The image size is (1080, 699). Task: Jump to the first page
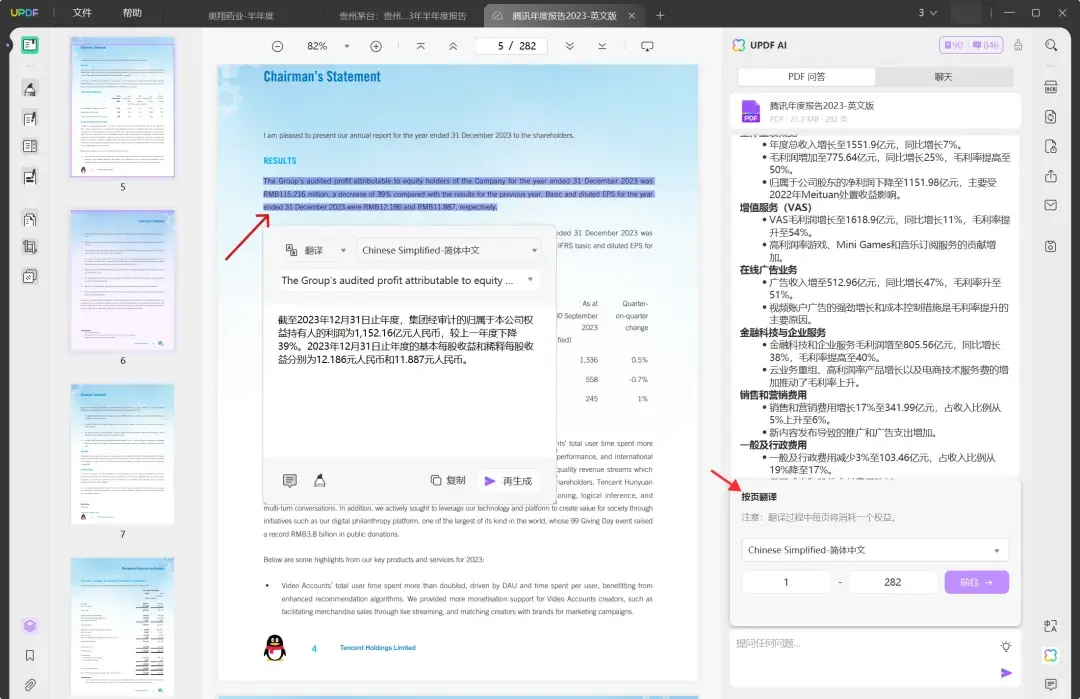tap(421, 46)
